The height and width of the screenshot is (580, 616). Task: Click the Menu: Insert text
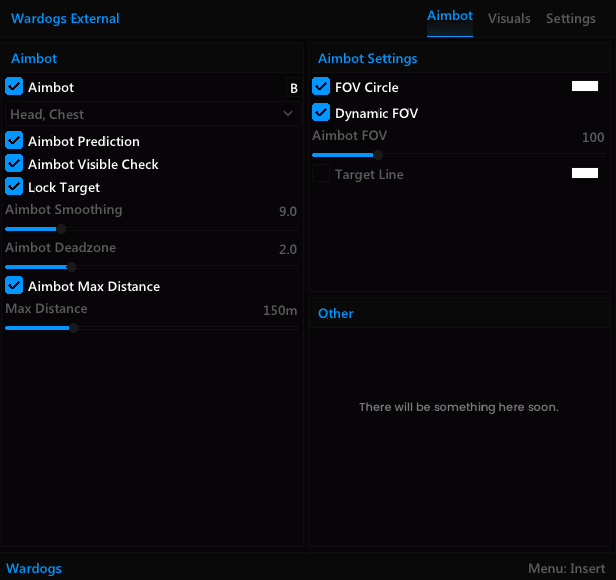tap(566, 568)
